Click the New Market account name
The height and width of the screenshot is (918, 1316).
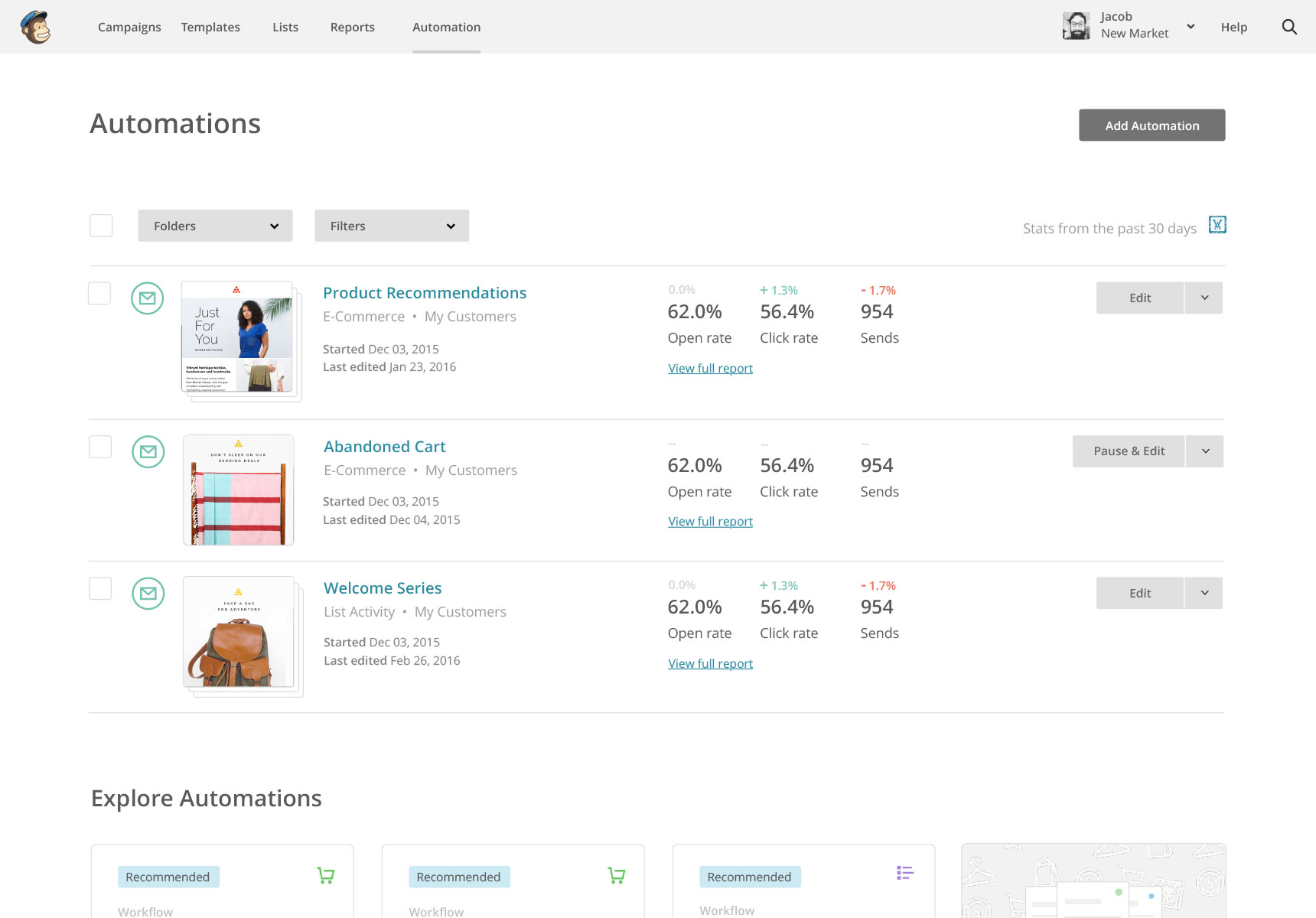point(1135,34)
